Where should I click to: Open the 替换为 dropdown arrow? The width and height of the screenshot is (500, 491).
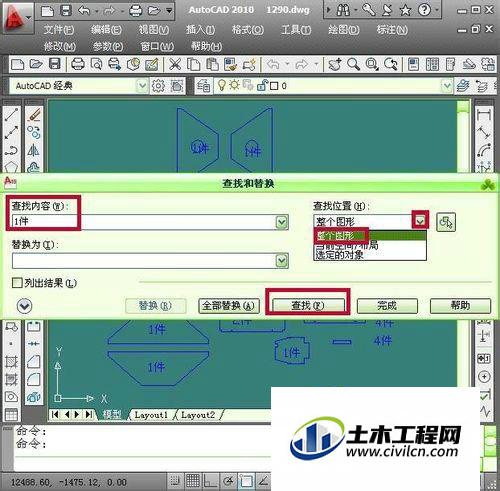pyautogui.click(x=282, y=260)
